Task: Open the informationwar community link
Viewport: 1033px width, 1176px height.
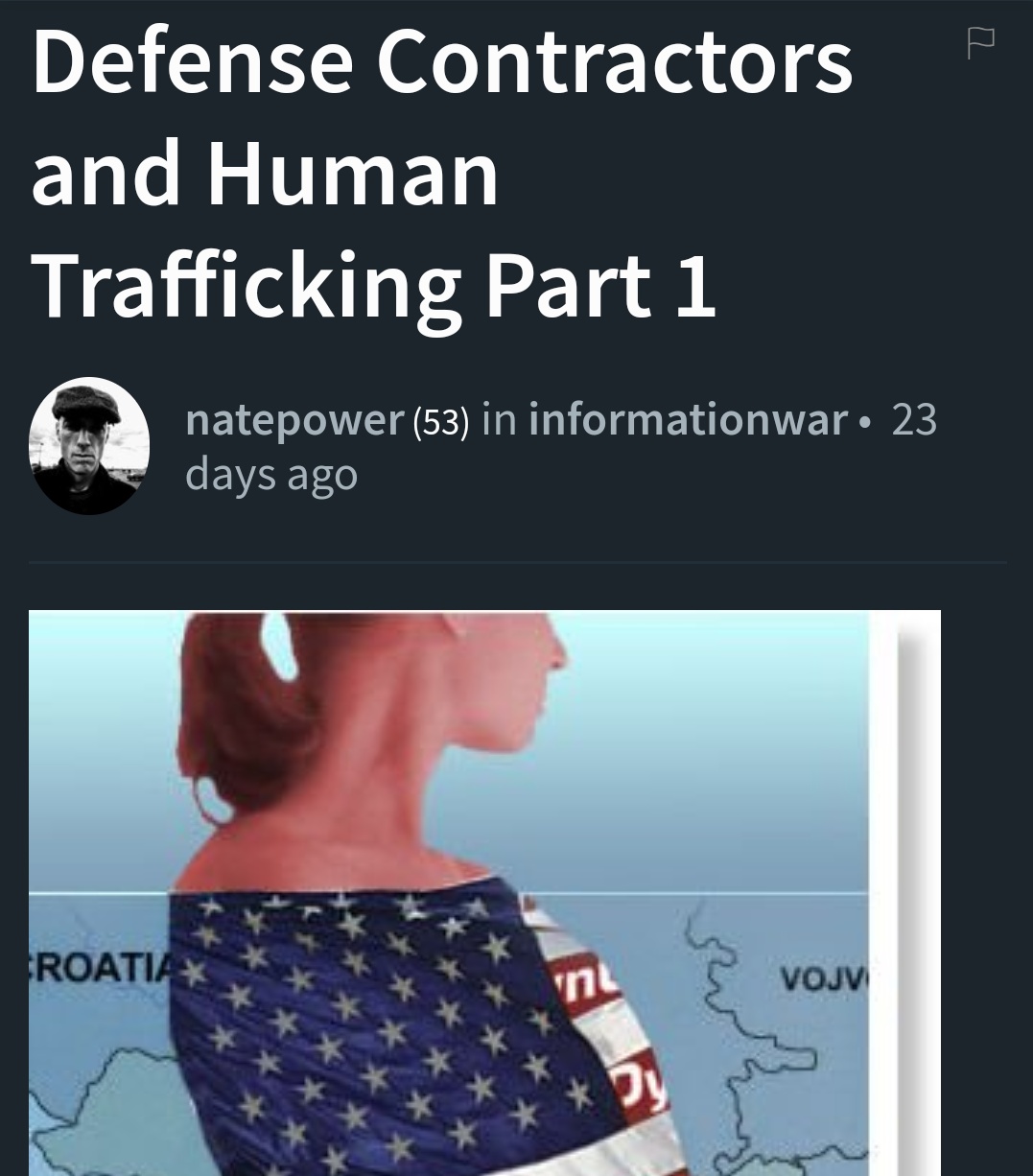Action: point(688,419)
